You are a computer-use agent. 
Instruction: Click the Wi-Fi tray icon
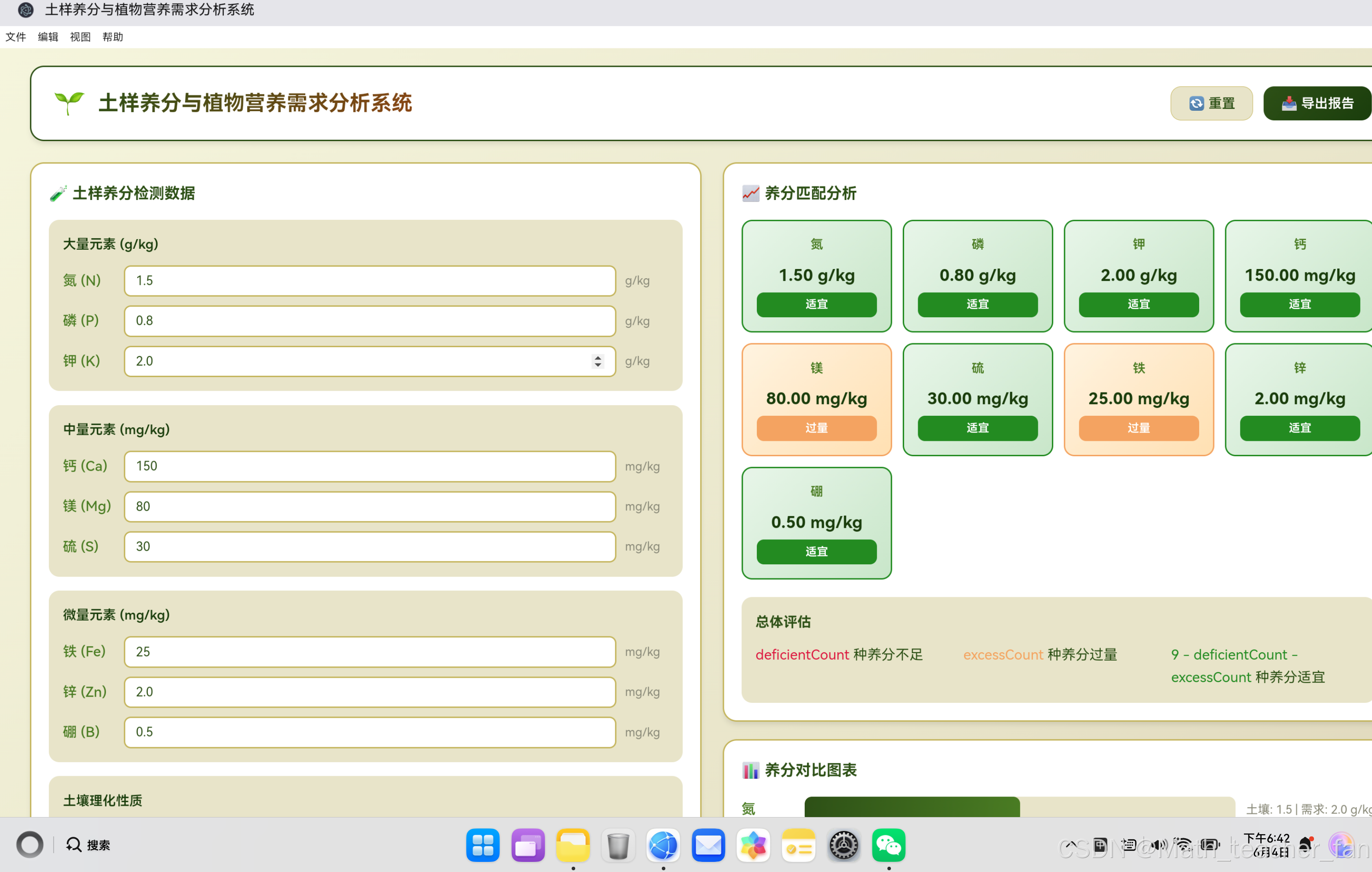click(1183, 845)
